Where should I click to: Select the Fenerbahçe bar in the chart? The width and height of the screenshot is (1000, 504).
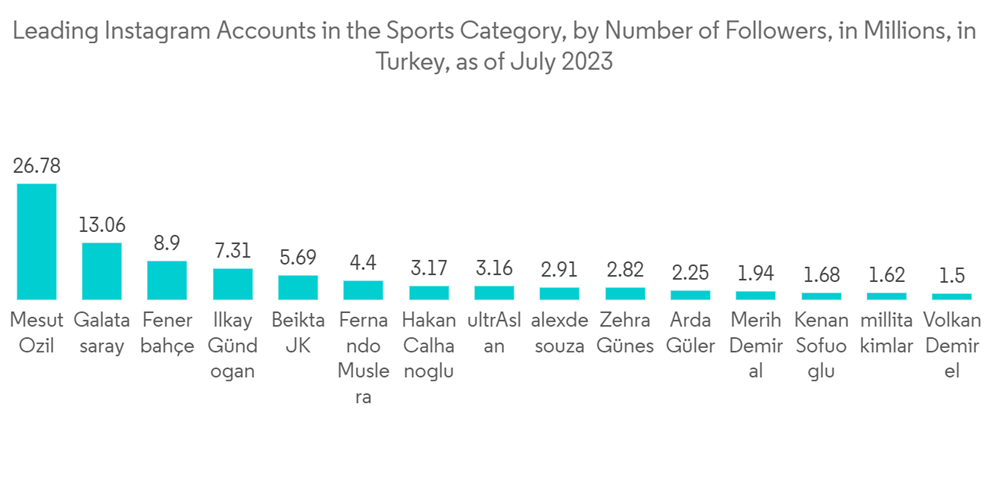[167, 280]
